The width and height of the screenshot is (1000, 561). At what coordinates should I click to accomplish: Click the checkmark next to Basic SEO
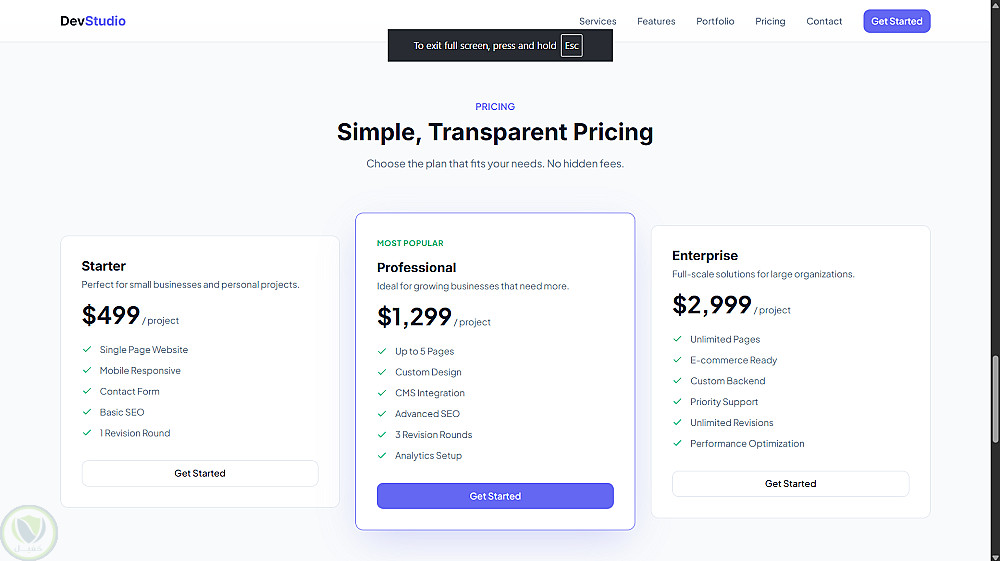tap(87, 412)
